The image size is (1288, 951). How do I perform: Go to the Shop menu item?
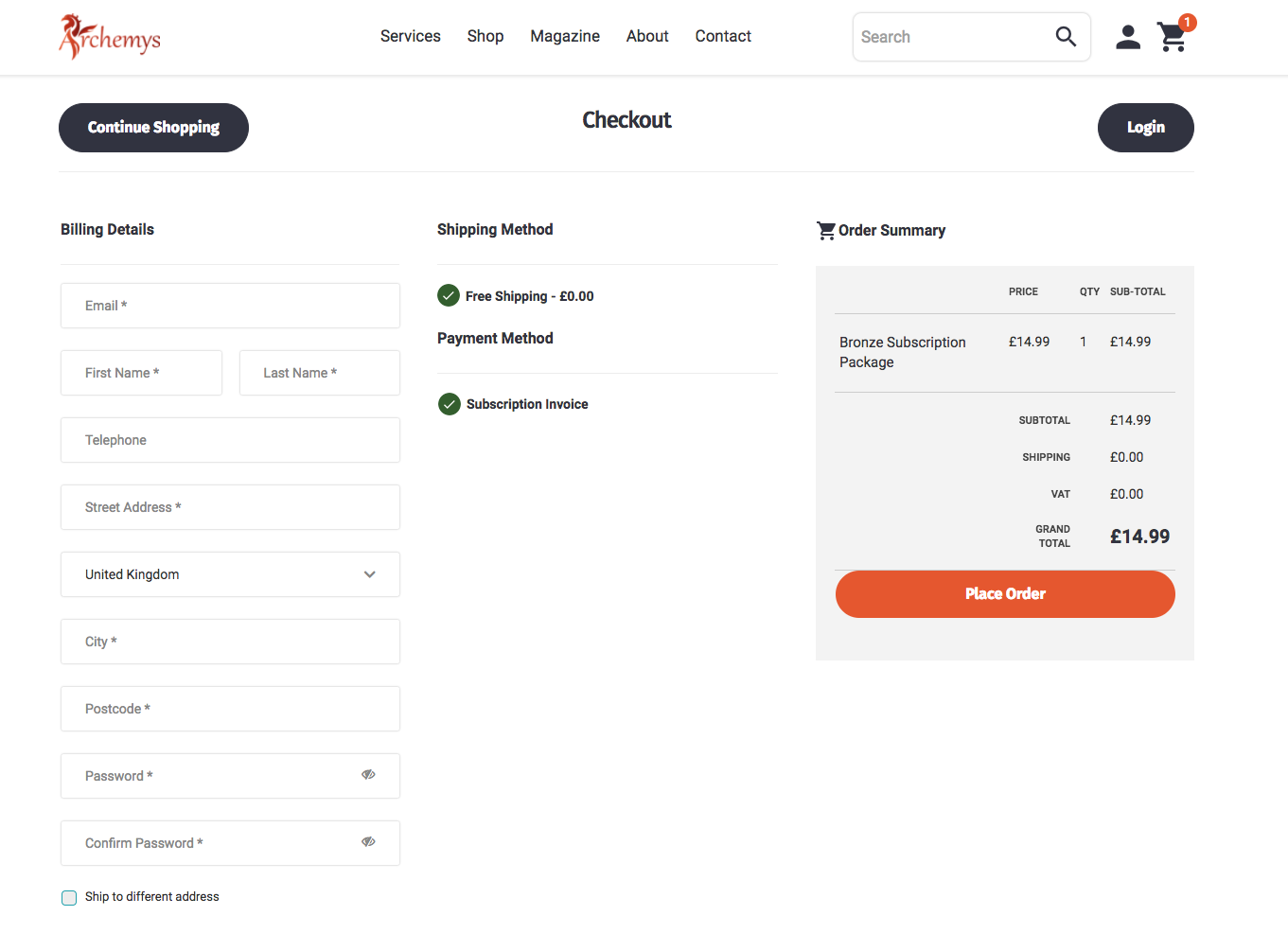[485, 36]
